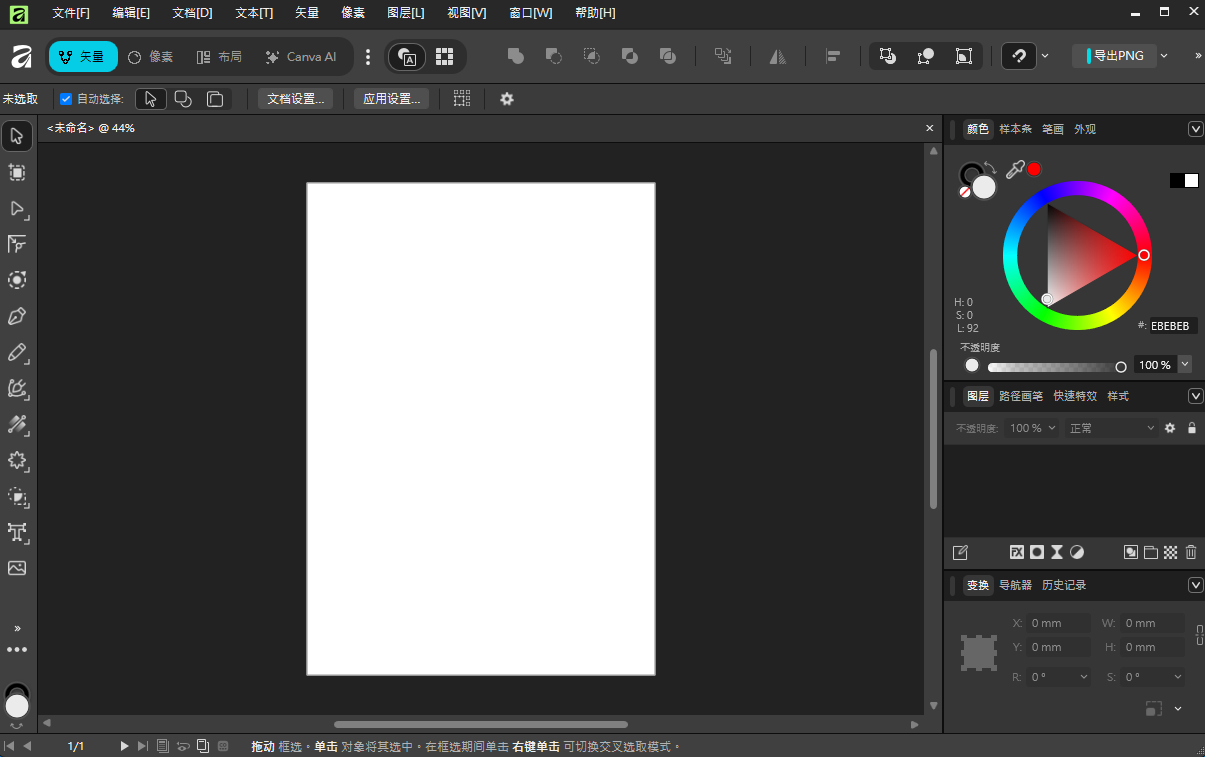Click the edit layer icon at the Layers panel bottom
The height and width of the screenshot is (757, 1205).
(x=960, y=552)
